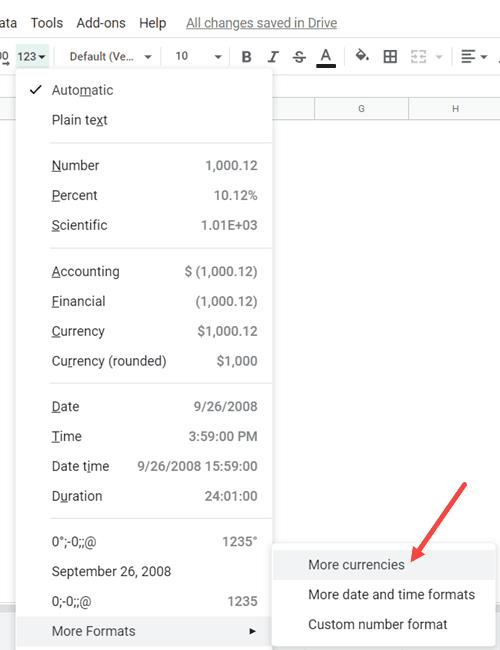Expand merge cells dropdown arrow

coord(439,56)
